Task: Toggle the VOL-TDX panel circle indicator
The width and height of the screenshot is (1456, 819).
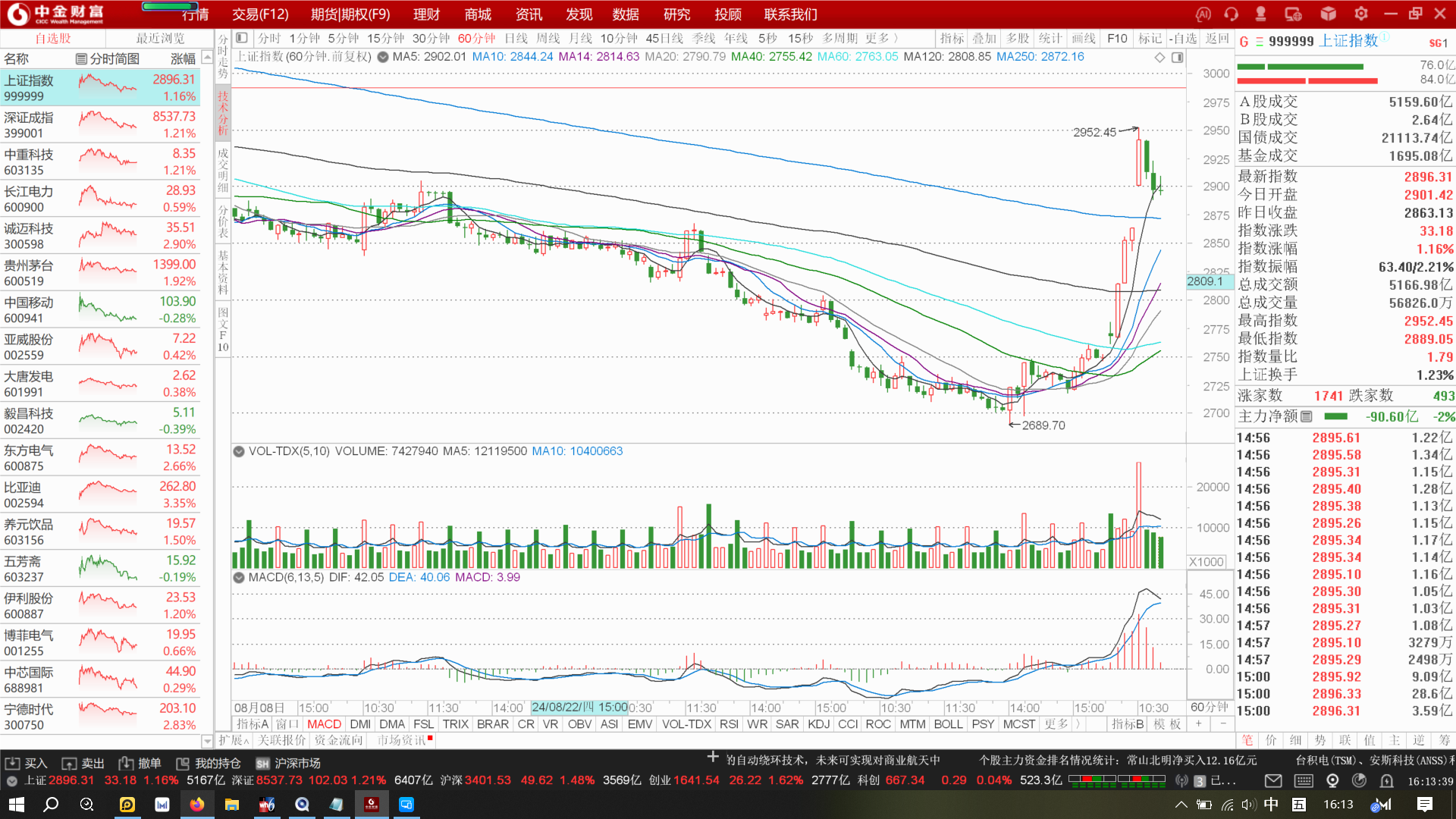Action: pos(239,451)
